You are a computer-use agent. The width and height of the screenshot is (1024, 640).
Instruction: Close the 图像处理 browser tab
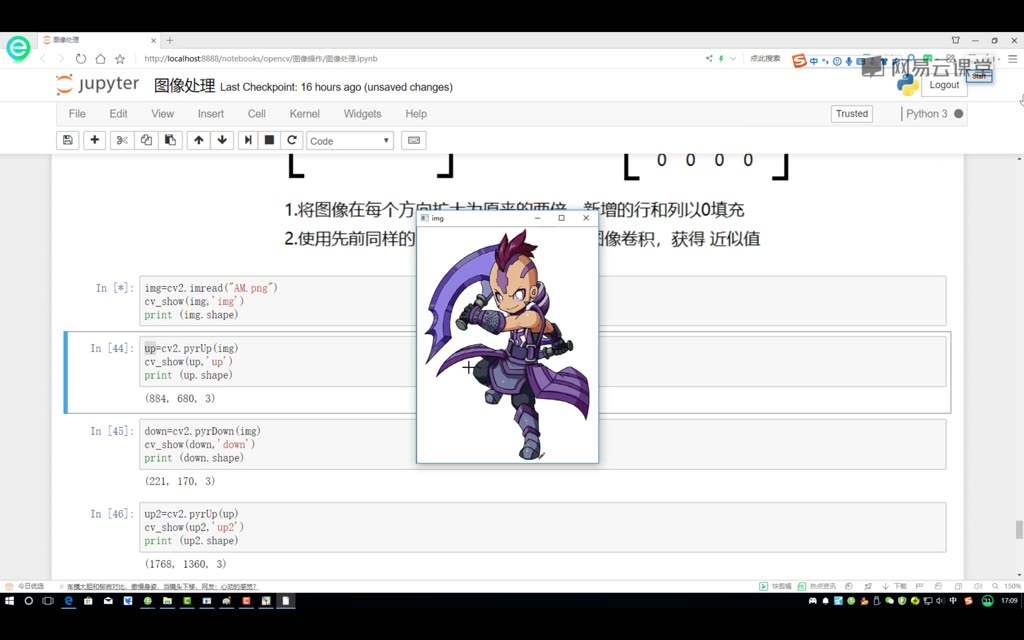click(153, 40)
